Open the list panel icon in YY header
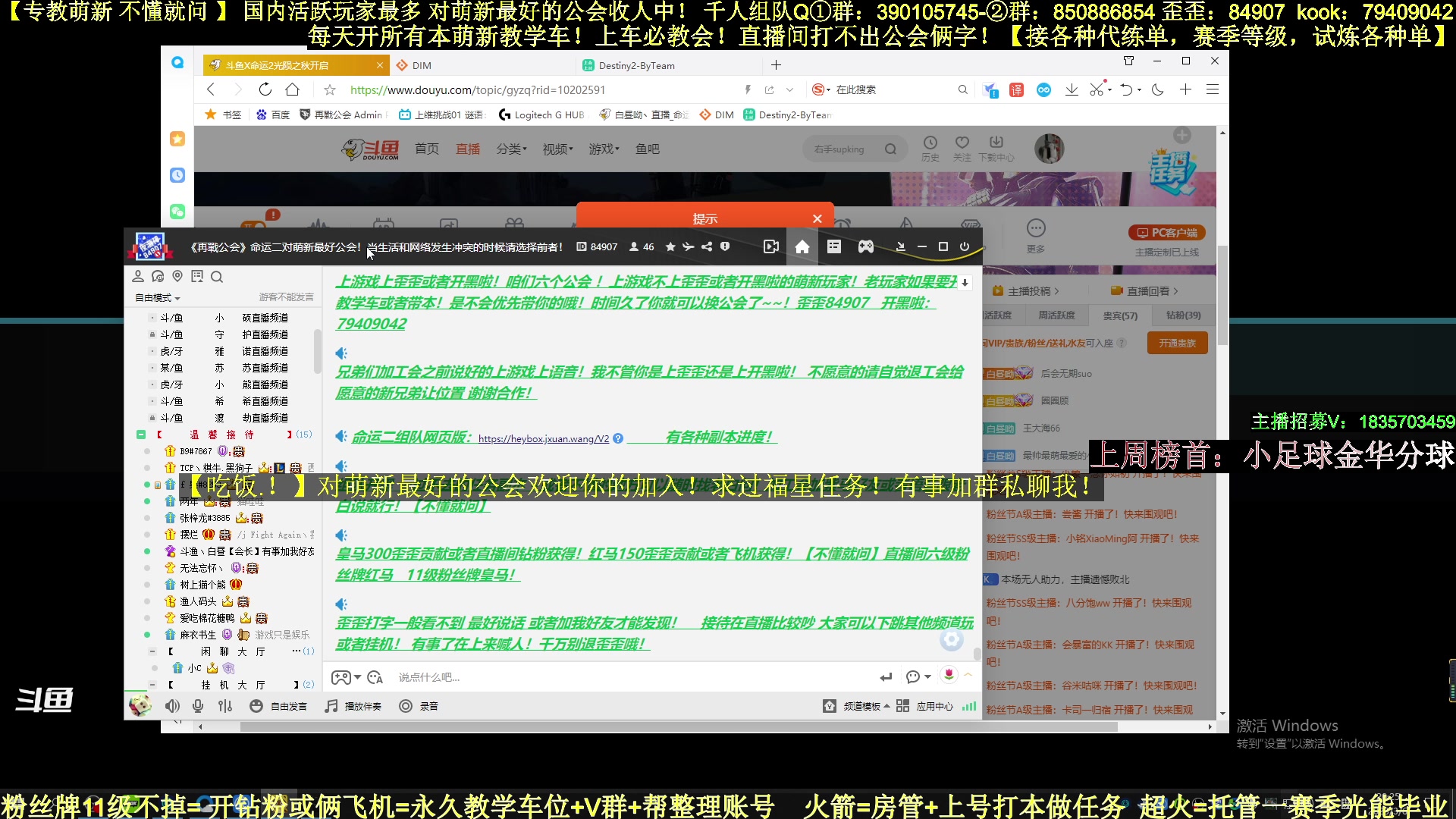Image resolution: width=1456 pixels, height=819 pixels. (834, 246)
